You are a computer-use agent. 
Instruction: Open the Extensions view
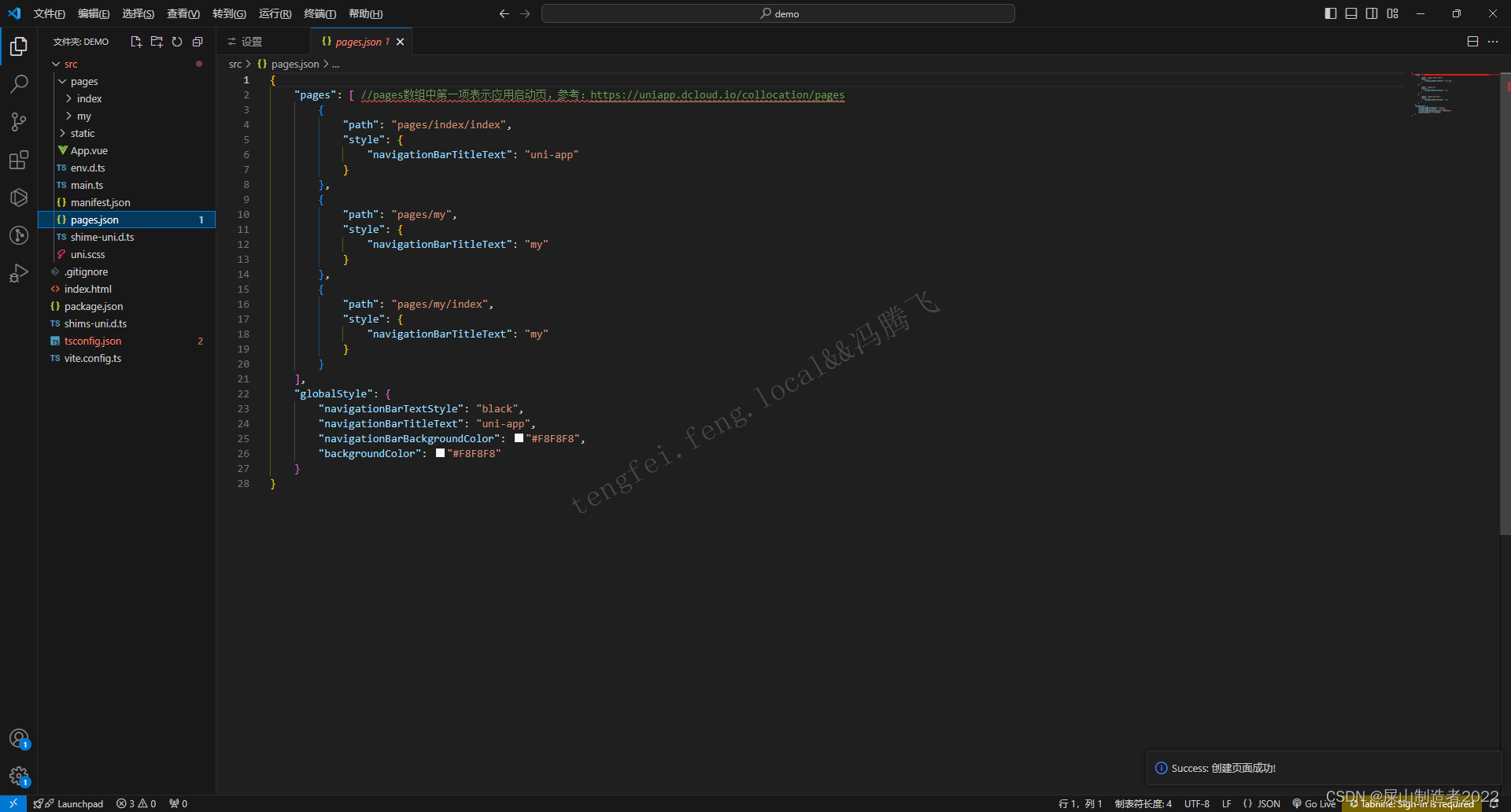click(x=19, y=160)
